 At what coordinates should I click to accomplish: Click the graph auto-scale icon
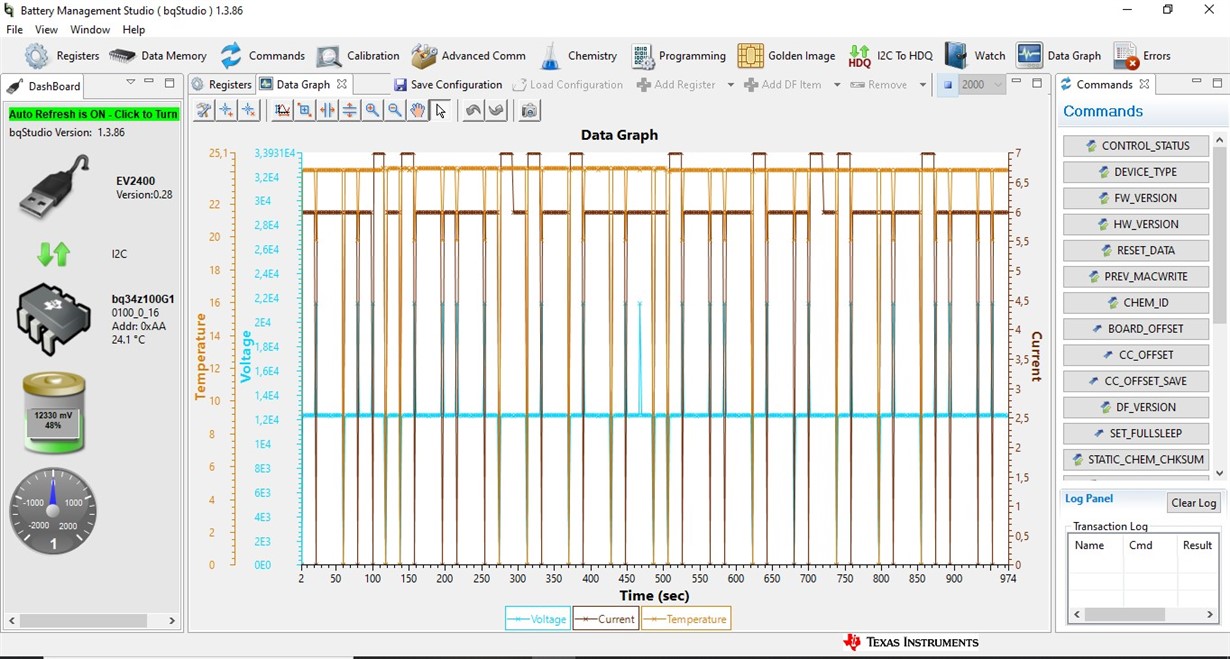(282, 110)
